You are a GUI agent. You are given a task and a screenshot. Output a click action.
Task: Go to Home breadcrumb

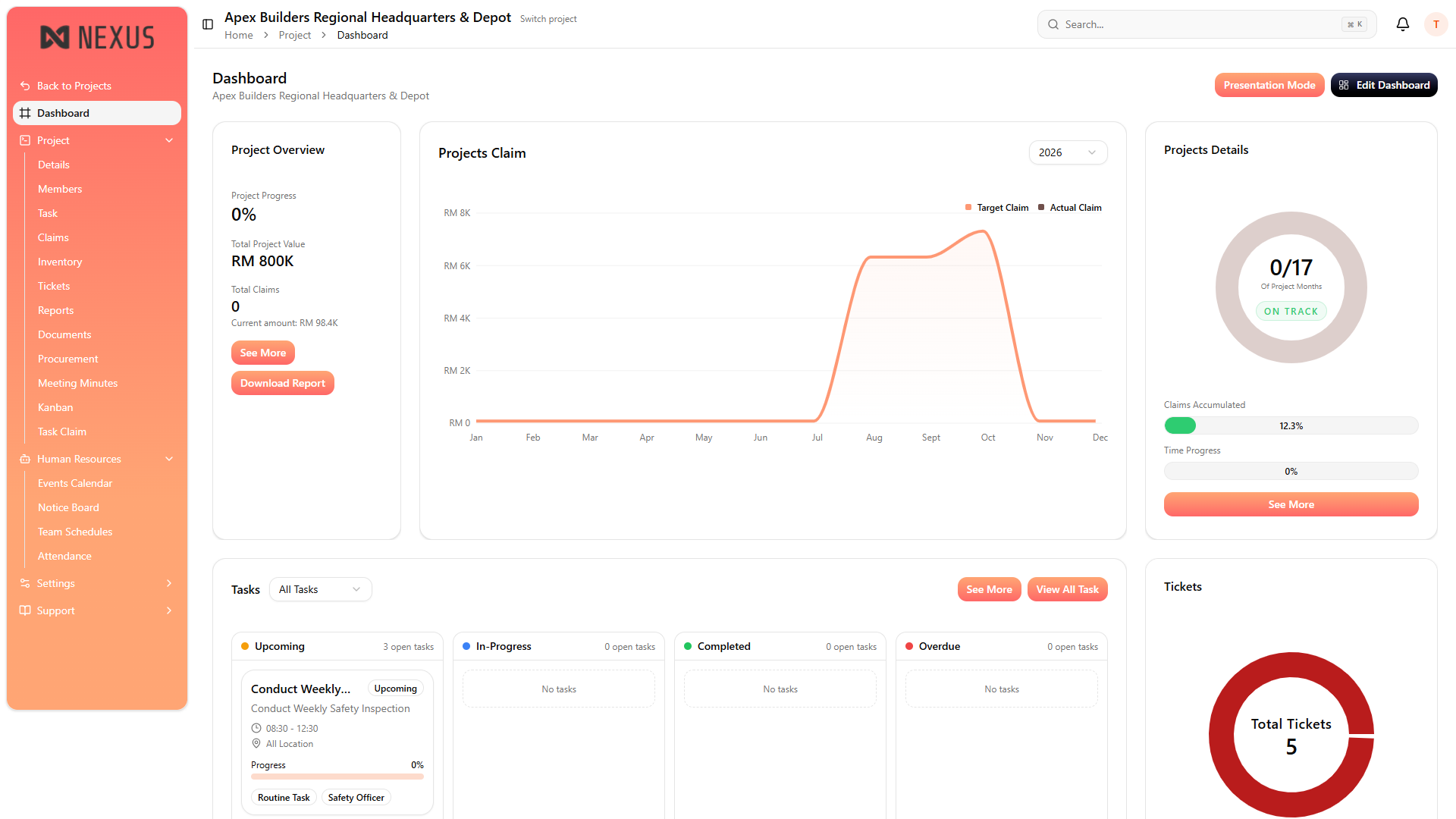(239, 35)
